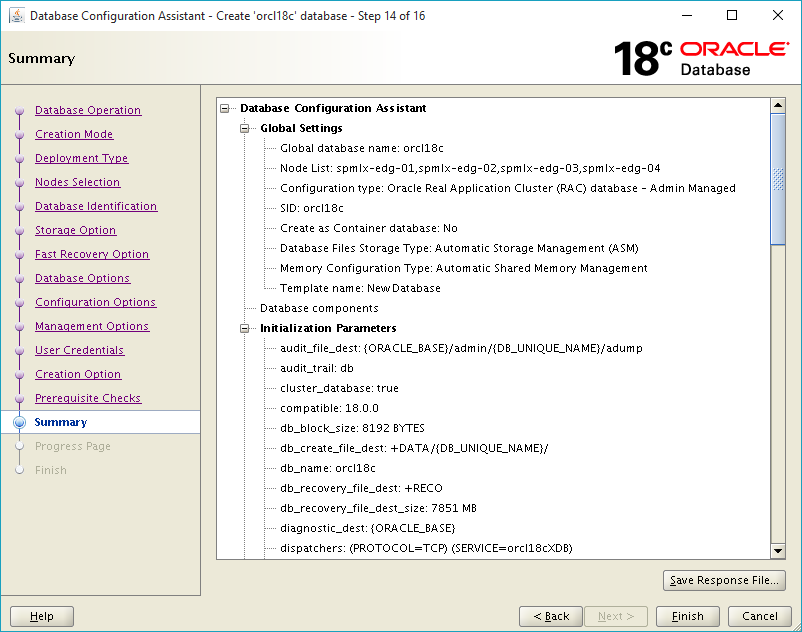Cancel the database creation wizard
802x632 pixels.
coord(760,617)
